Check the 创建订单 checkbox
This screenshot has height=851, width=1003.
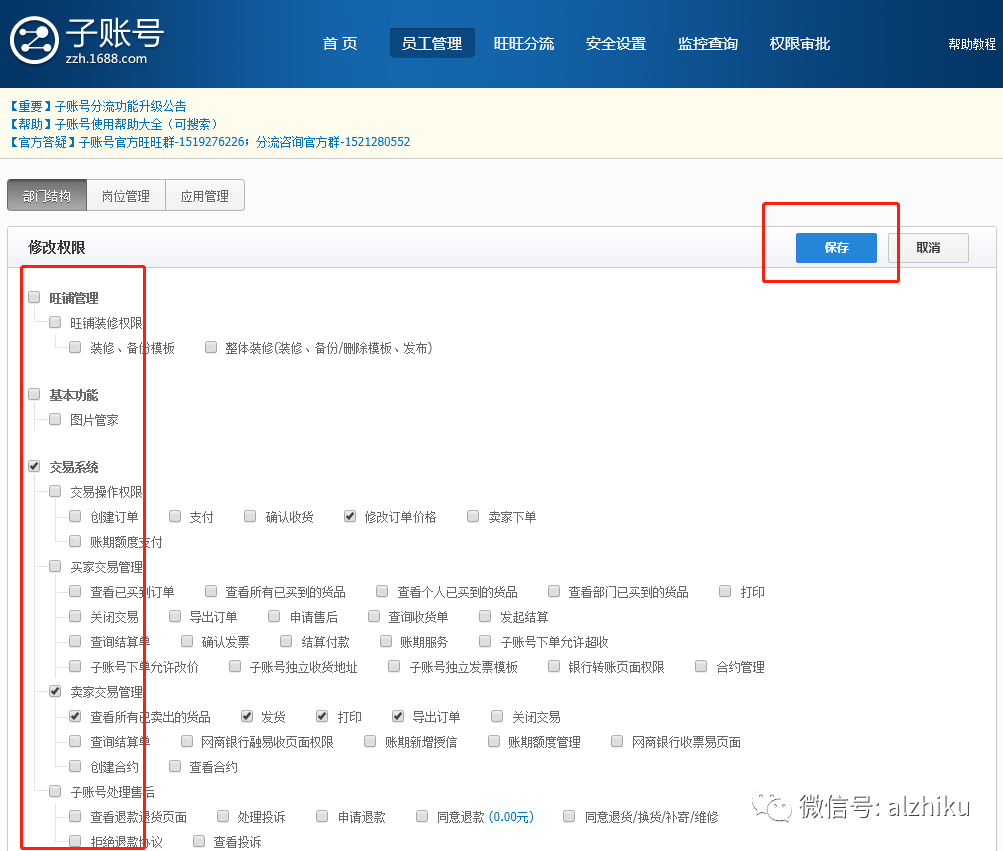tap(75, 516)
